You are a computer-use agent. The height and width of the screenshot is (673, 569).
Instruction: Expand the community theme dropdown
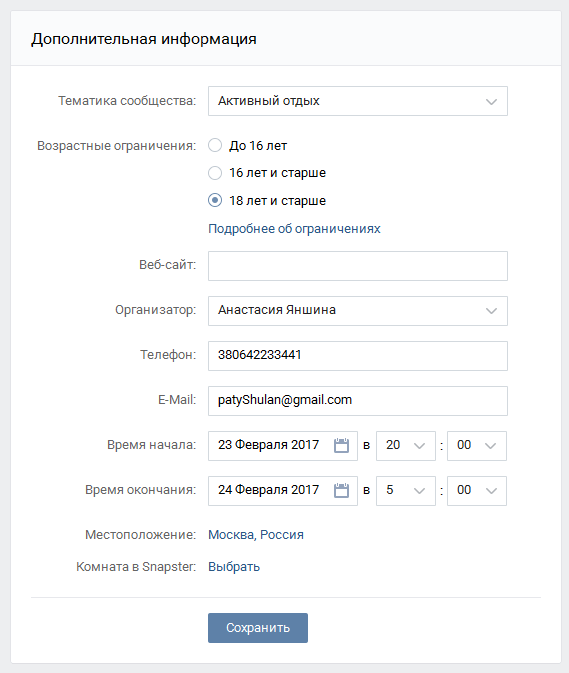tap(358, 101)
